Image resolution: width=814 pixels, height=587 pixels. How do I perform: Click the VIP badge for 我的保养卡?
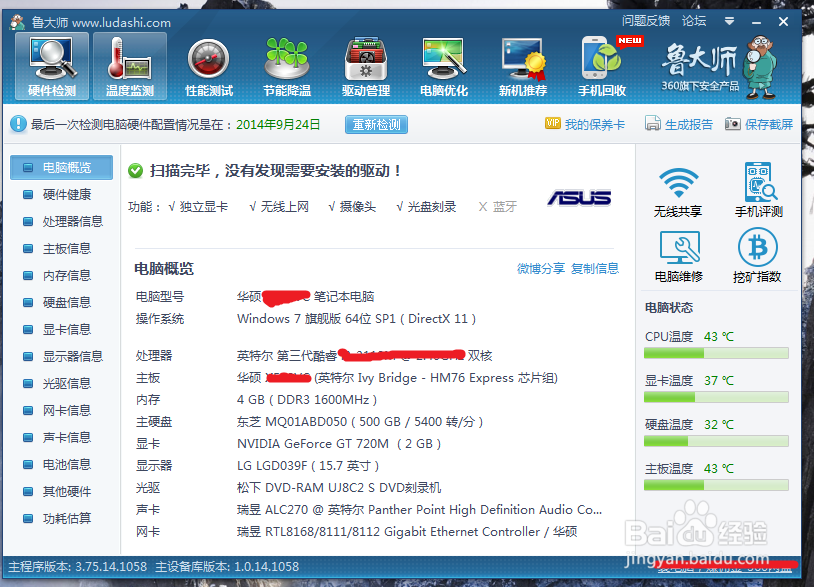(553, 123)
